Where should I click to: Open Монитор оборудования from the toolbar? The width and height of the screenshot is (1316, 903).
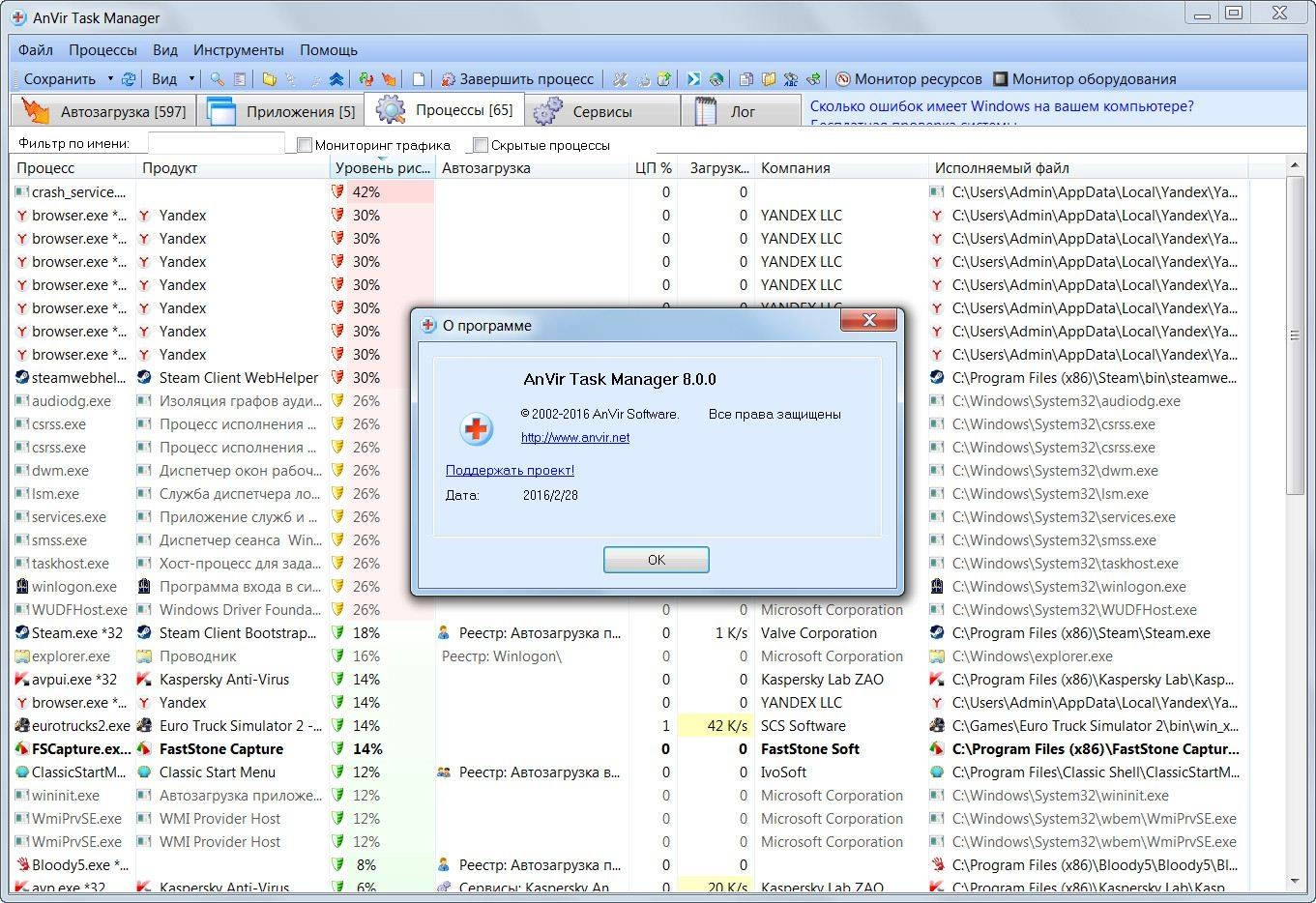coord(1084,79)
